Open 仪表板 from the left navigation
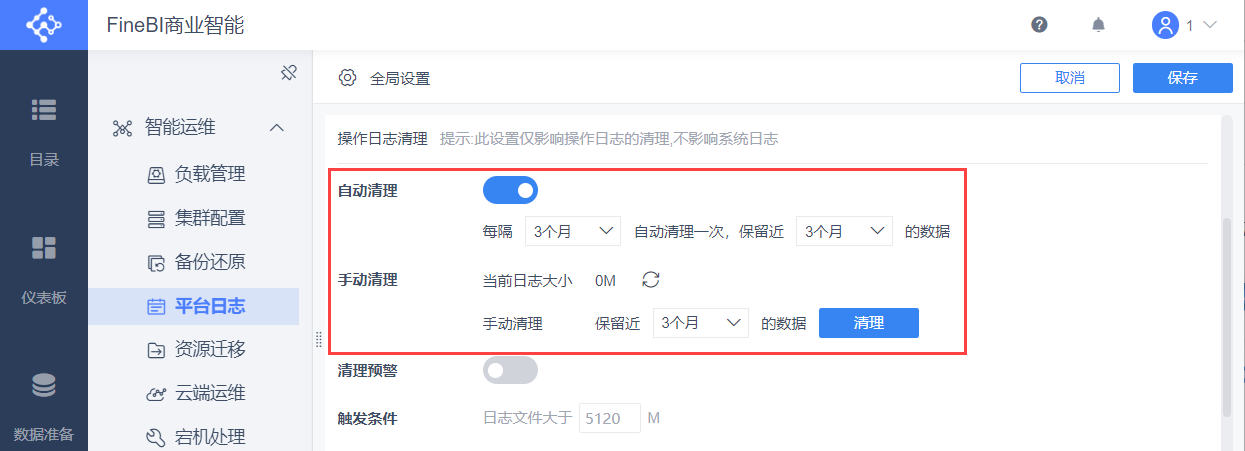Image resolution: width=1245 pixels, height=451 pixels. click(43, 268)
